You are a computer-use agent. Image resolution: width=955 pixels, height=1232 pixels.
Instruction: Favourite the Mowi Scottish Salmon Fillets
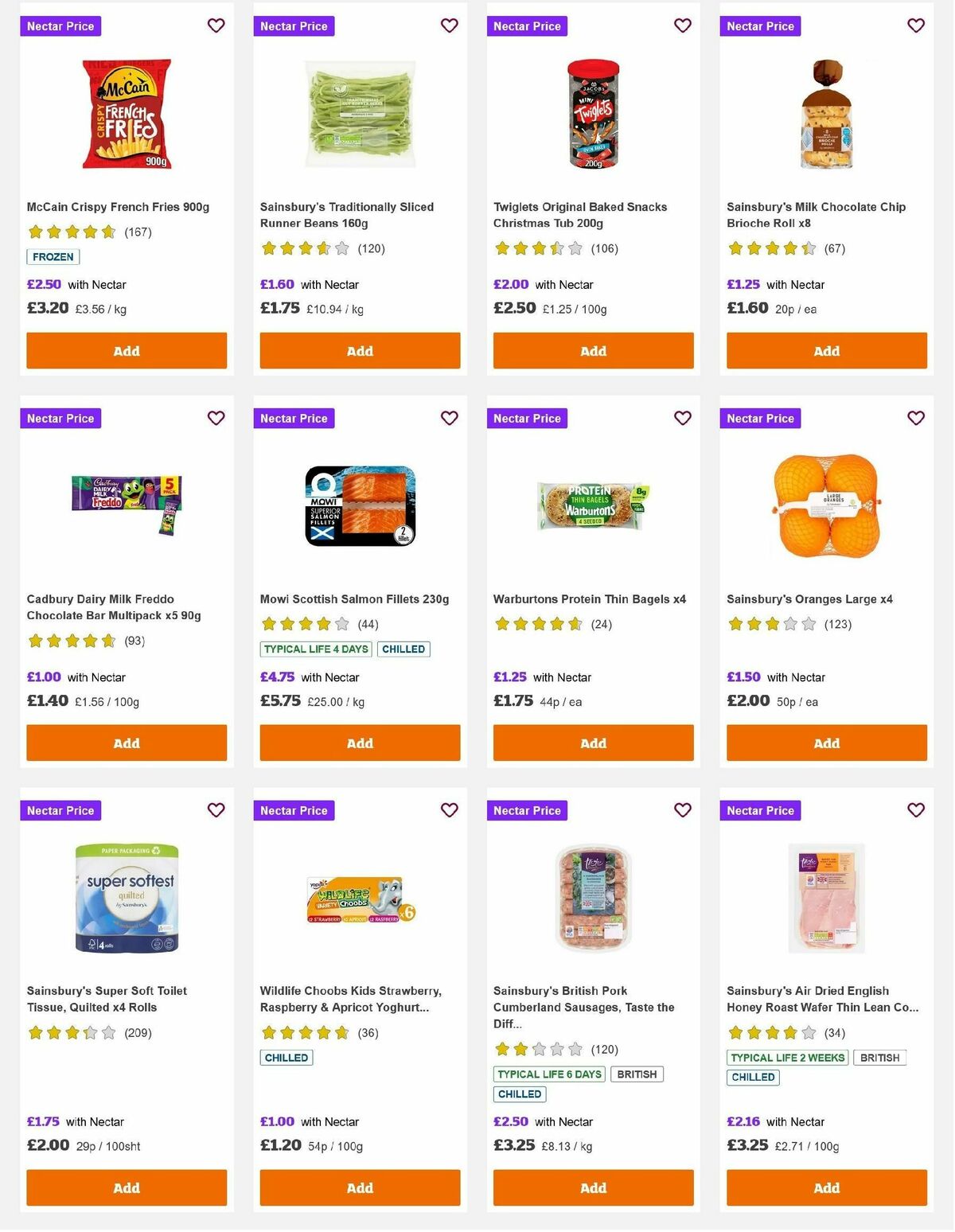click(x=449, y=418)
